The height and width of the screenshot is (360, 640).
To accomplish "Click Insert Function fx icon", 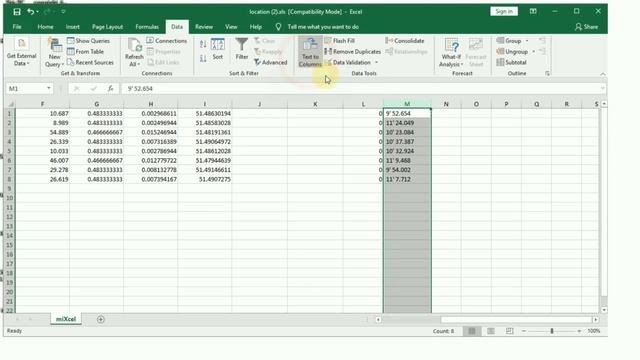I will (110, 89).
